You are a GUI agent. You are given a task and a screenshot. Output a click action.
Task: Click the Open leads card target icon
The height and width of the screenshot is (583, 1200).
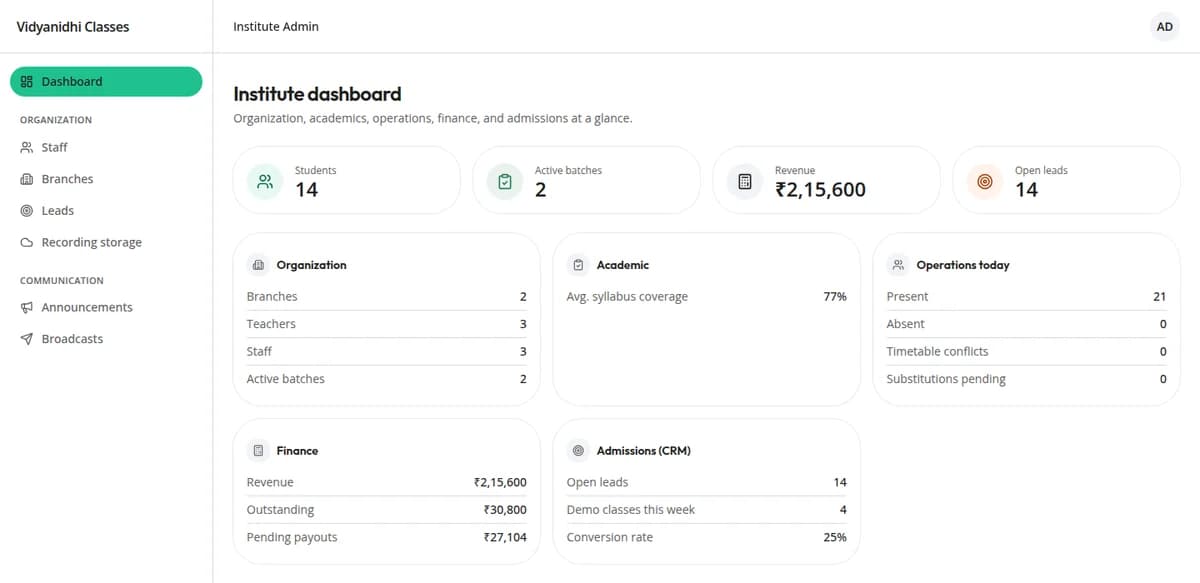(985, 182)
